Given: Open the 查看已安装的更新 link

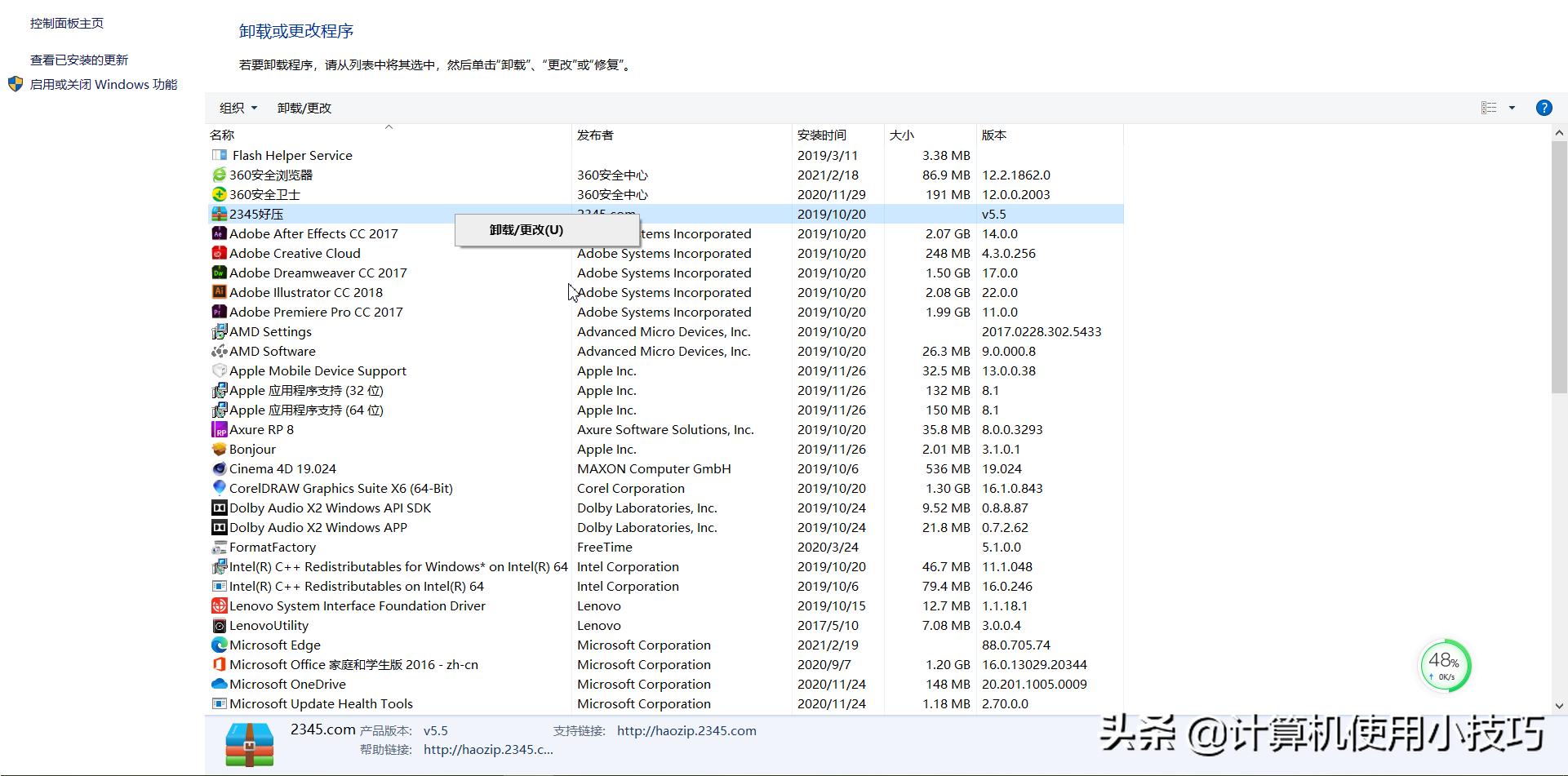Looking at the screenshot, I should (x=78, y=59).
